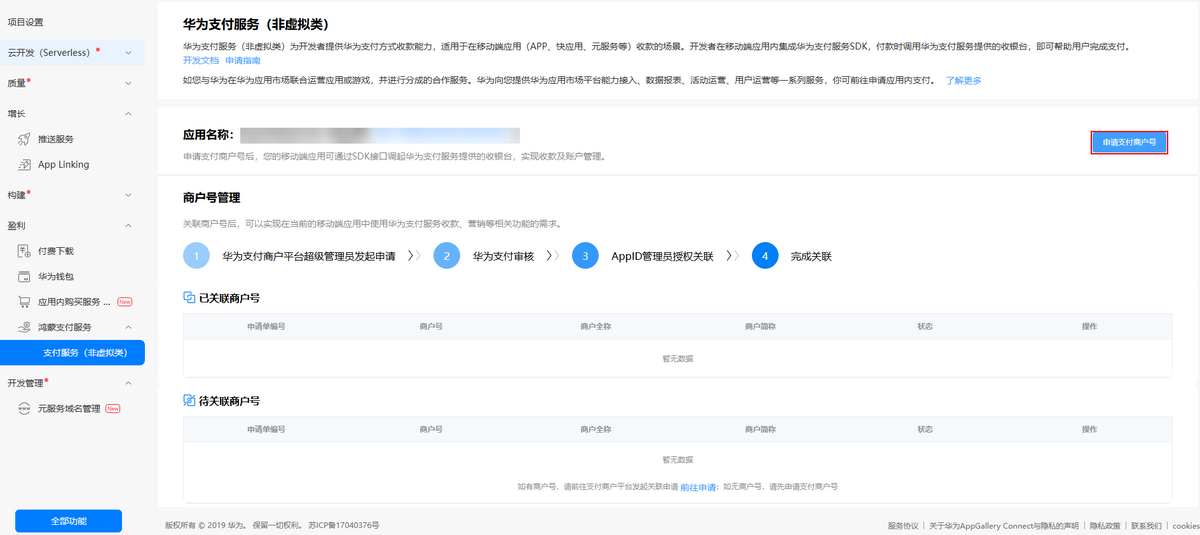Expand the 构建 sidebar section chevron
Screen dimensions: 1200x535
[128, 195]
